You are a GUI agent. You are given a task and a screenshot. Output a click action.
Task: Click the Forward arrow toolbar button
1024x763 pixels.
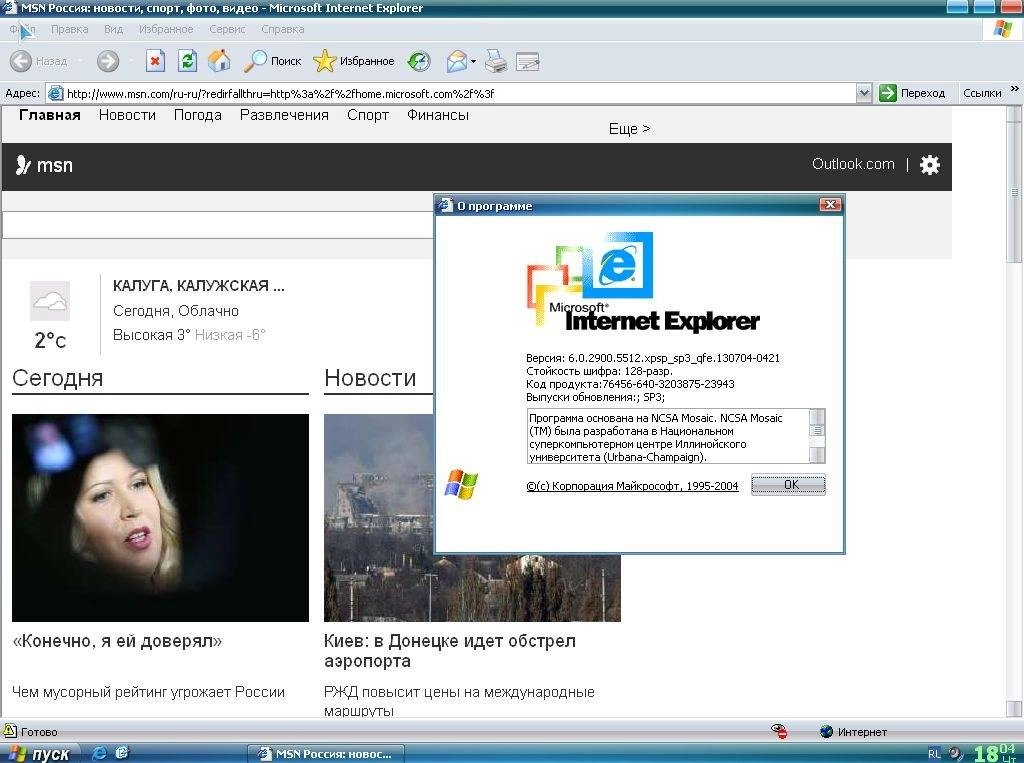108,61
